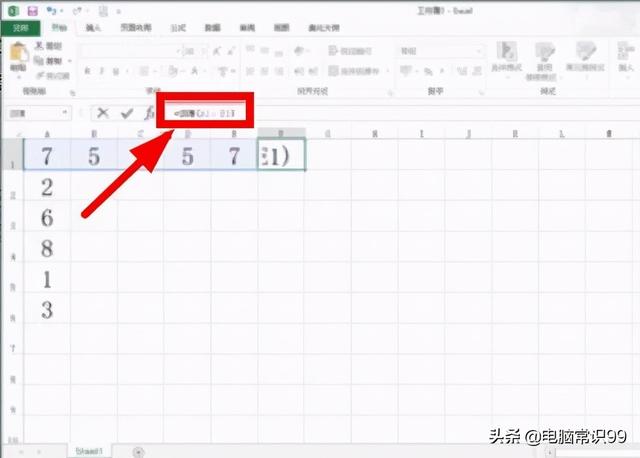Click the Decrease Font Size icon
This screenshot has height=458, width=640.
coord(231,51)
